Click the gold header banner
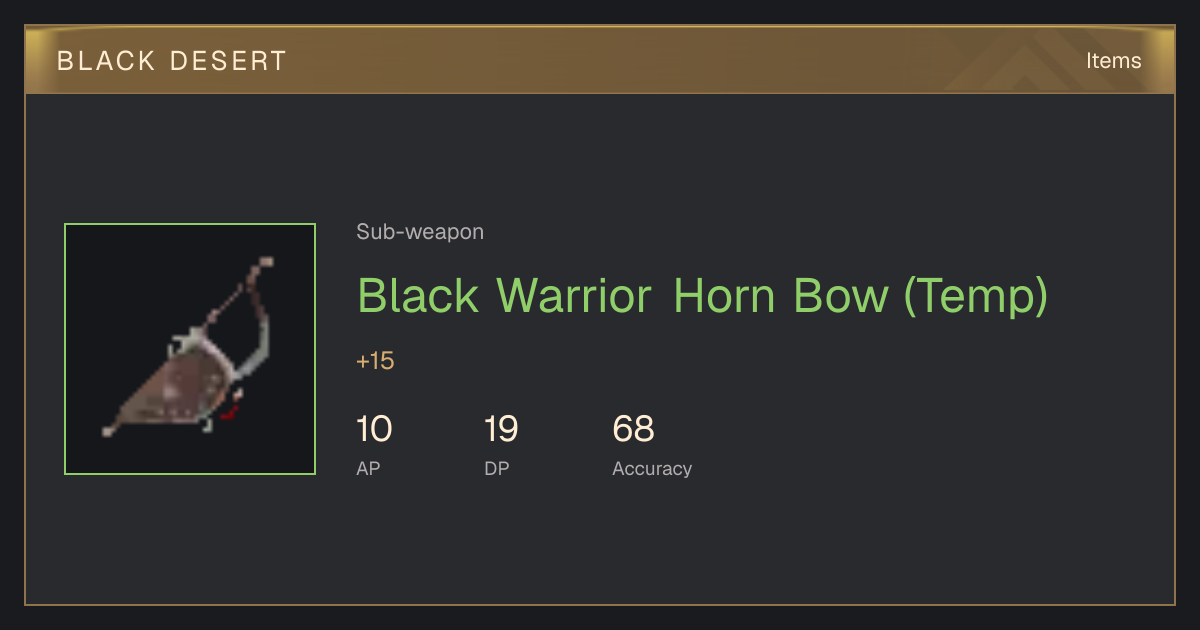The image size is (1200, 630). [600, 60]
